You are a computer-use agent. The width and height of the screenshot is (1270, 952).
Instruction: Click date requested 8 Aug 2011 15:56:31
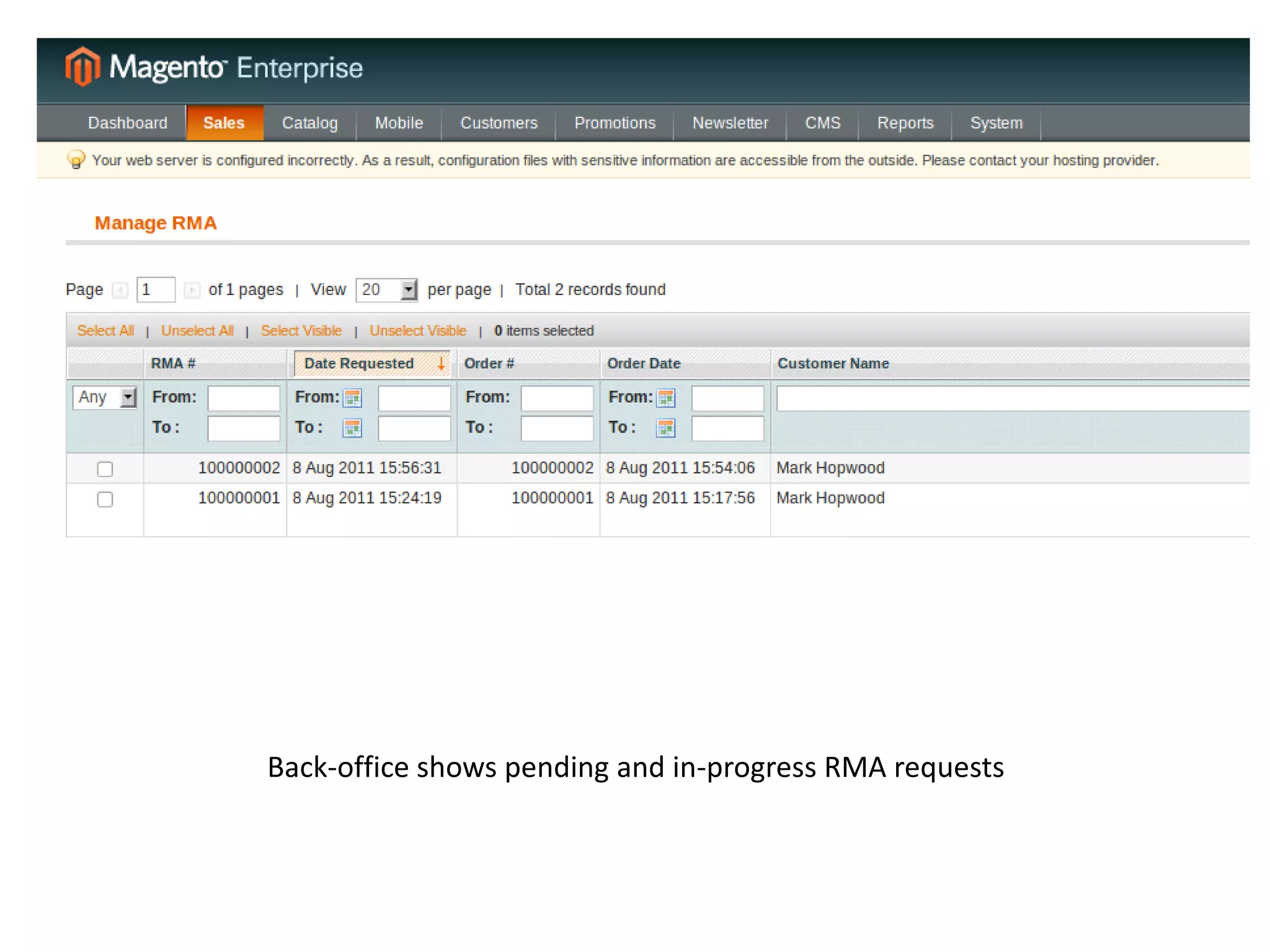(x=367, y=468)
